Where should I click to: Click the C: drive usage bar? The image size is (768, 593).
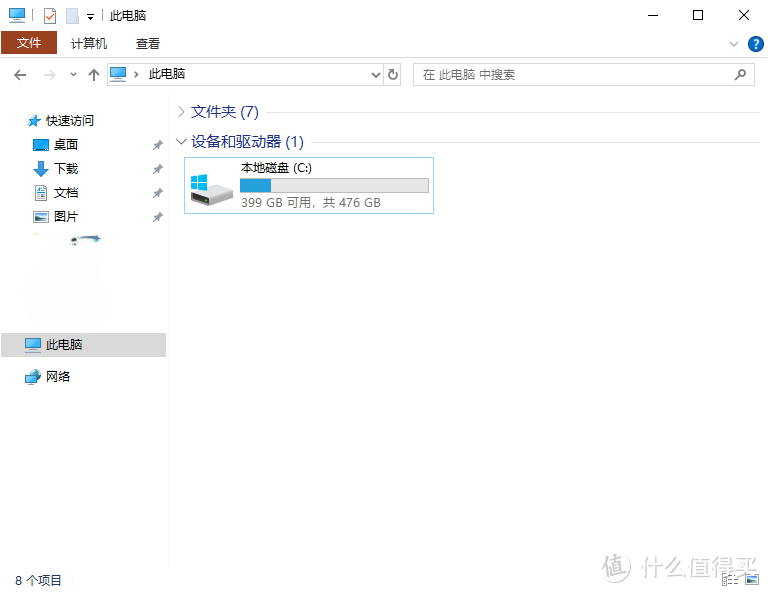[334, 185]
